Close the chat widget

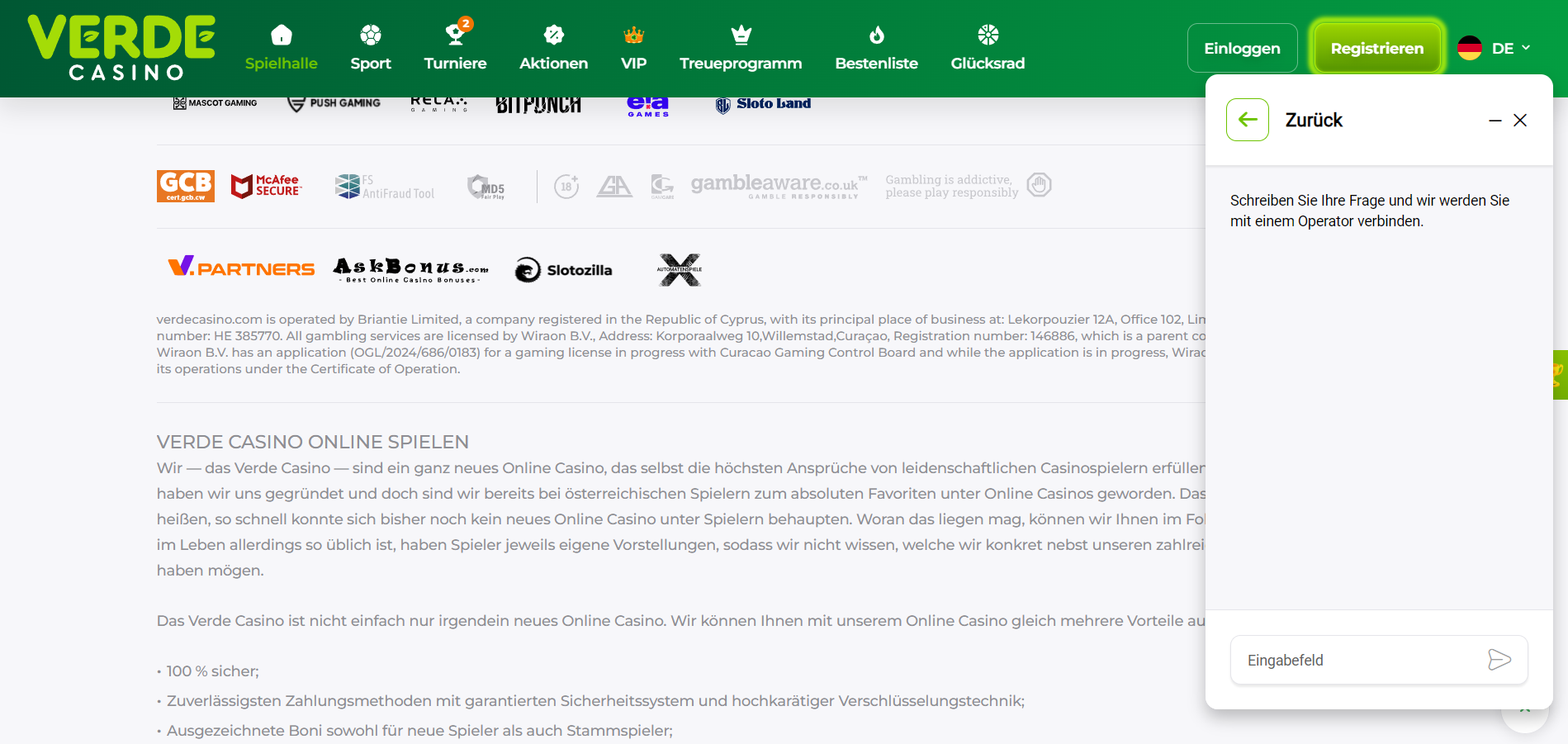(x=1520, y=121)
